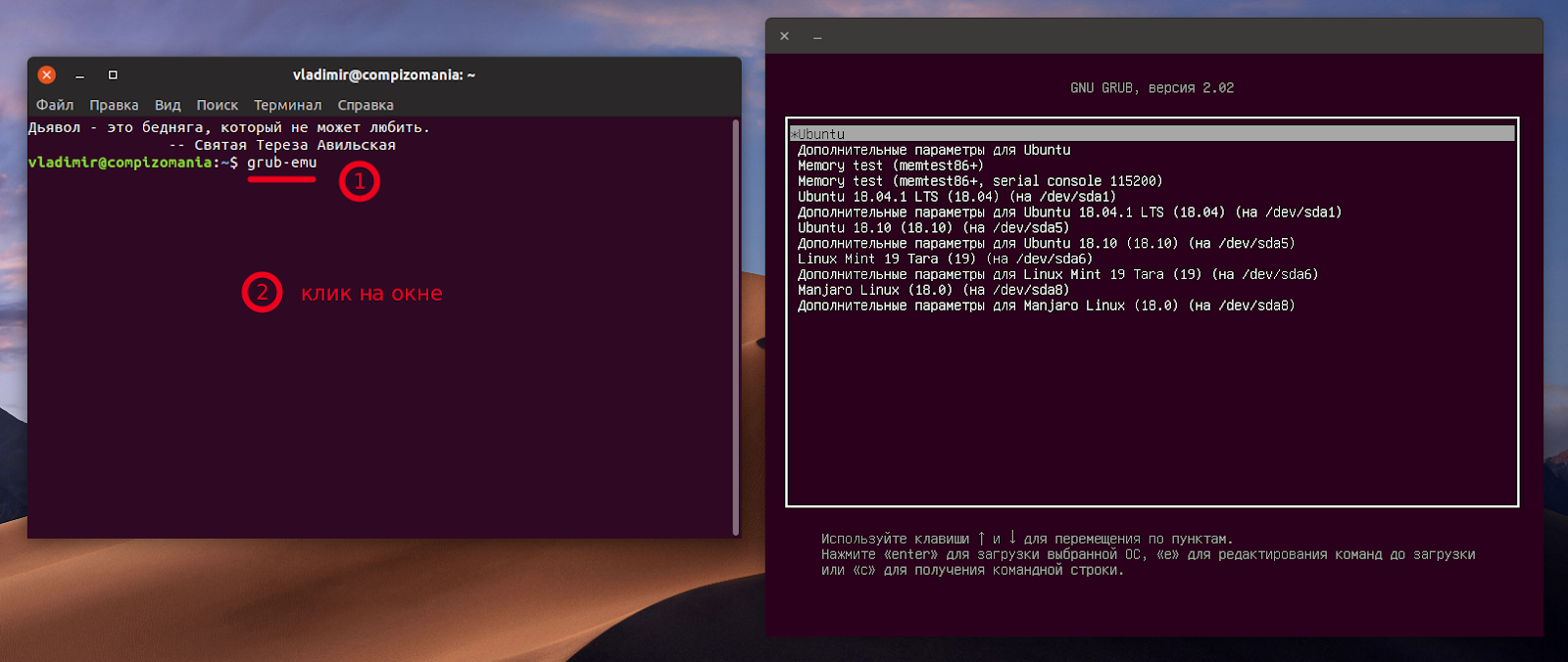Maximize the vladimir@compizomania terminal window
The height and width of the screenshot is (662, 1568).
tap(113, 75)
